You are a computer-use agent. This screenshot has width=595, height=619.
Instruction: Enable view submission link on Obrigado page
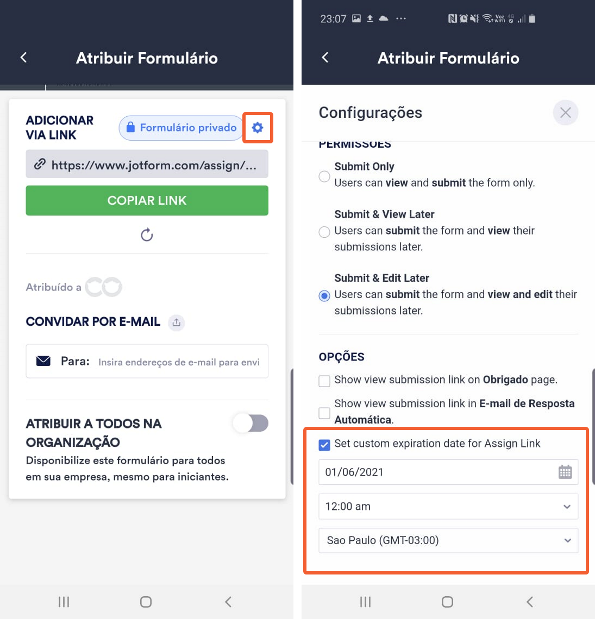pyautogui.click(x=324, y=381)
